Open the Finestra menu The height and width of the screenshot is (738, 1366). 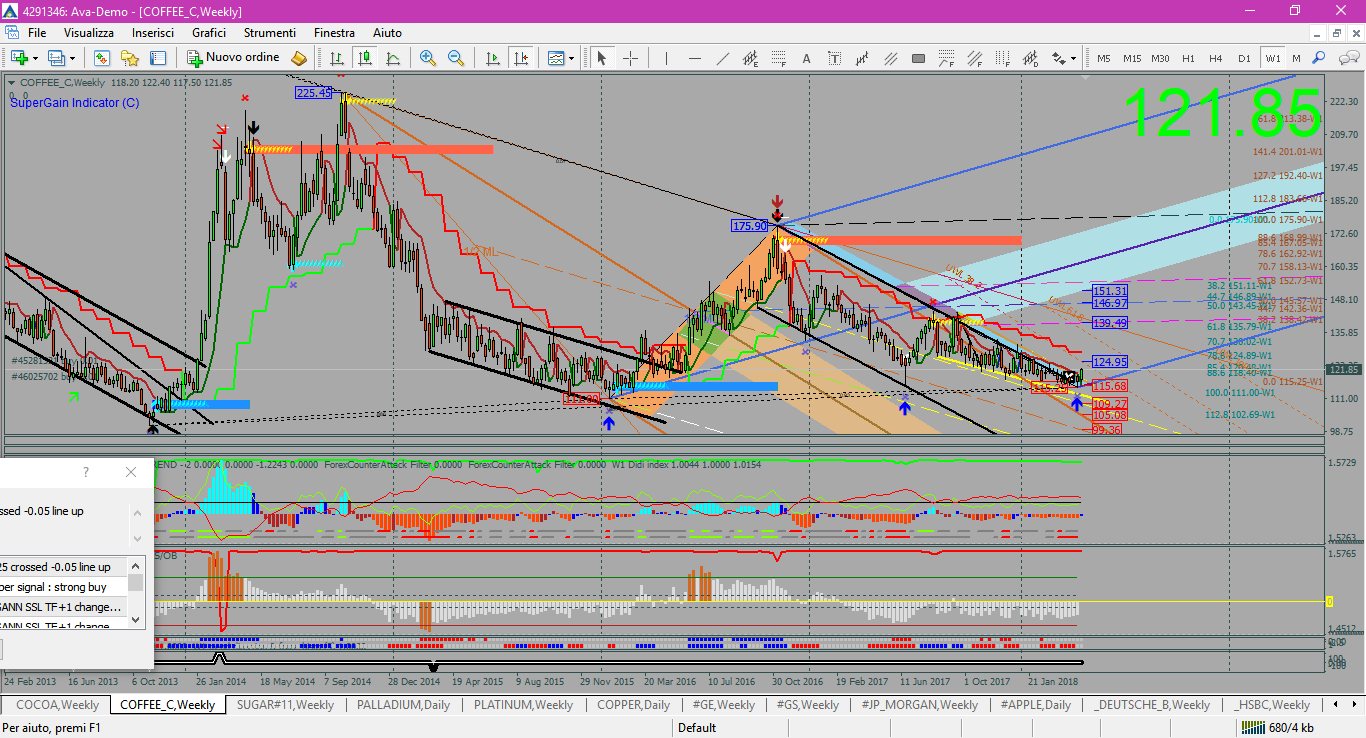pos(334,33)
